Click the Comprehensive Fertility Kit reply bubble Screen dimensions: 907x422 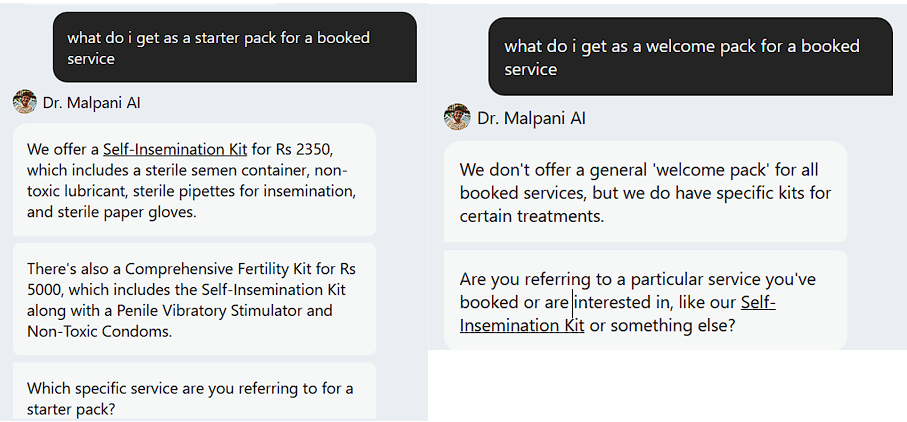click(x=194, y=300)
